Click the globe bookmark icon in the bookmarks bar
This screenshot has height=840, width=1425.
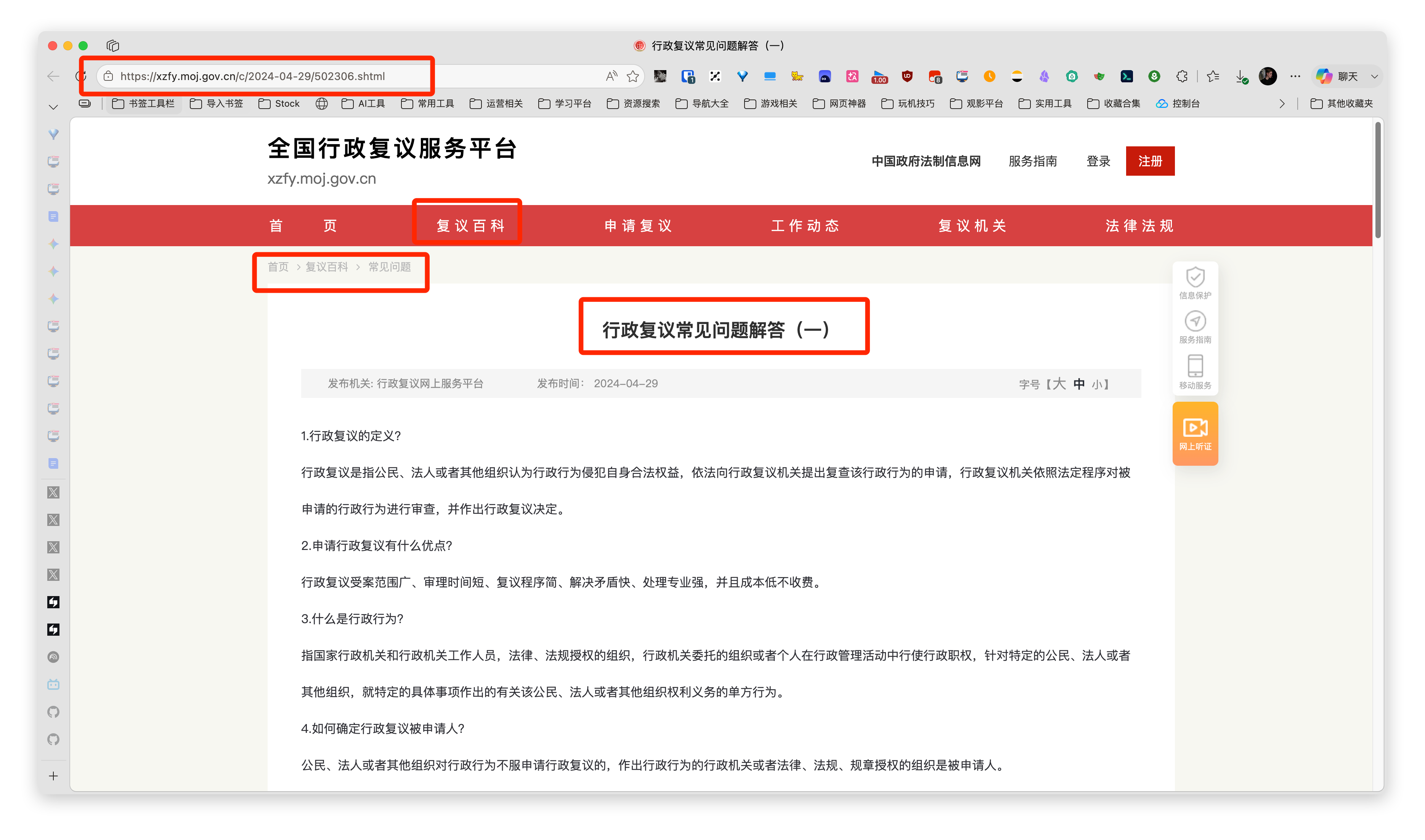(x=322, y=104)
